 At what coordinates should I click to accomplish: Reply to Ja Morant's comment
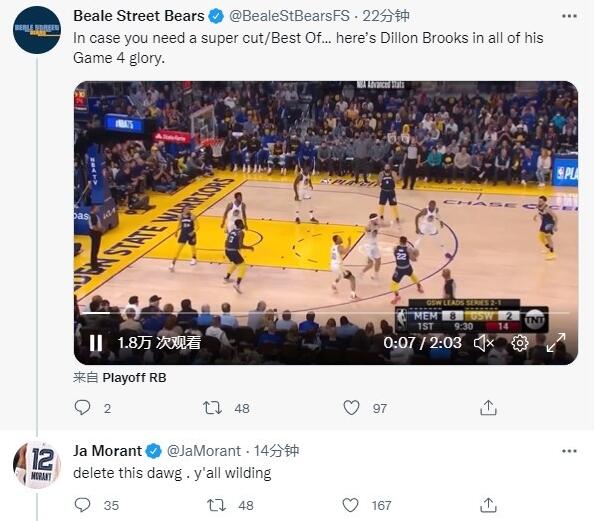coord(82,505)
